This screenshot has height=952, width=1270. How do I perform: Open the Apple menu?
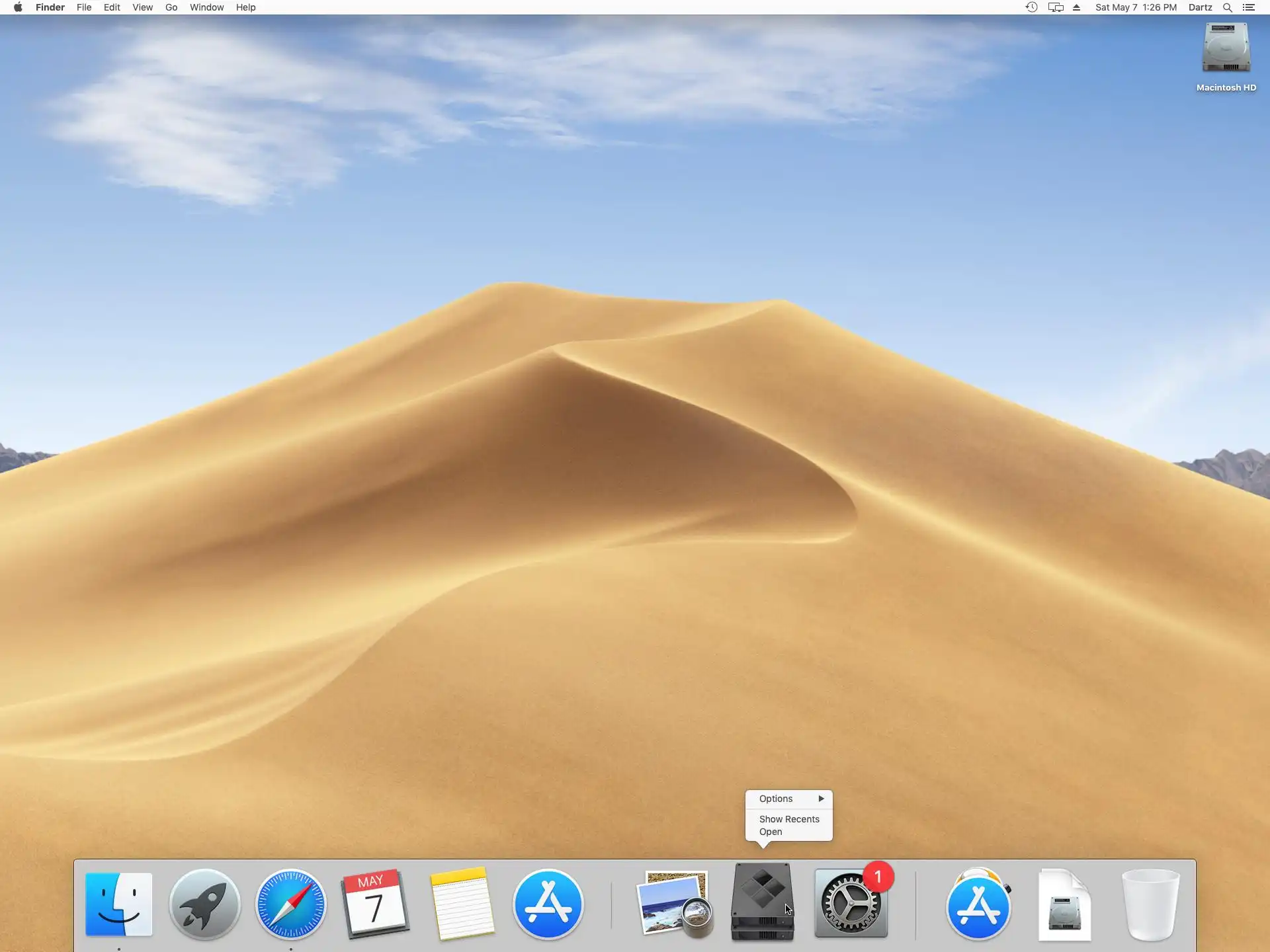click(x=18, y=7)
